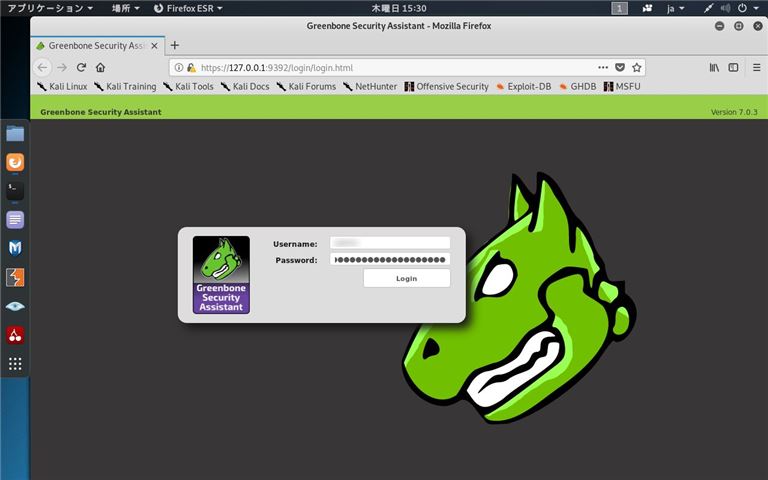Reload the page with the refresh icon
This screenshot has width=768, height=480.
coord(81,68)
